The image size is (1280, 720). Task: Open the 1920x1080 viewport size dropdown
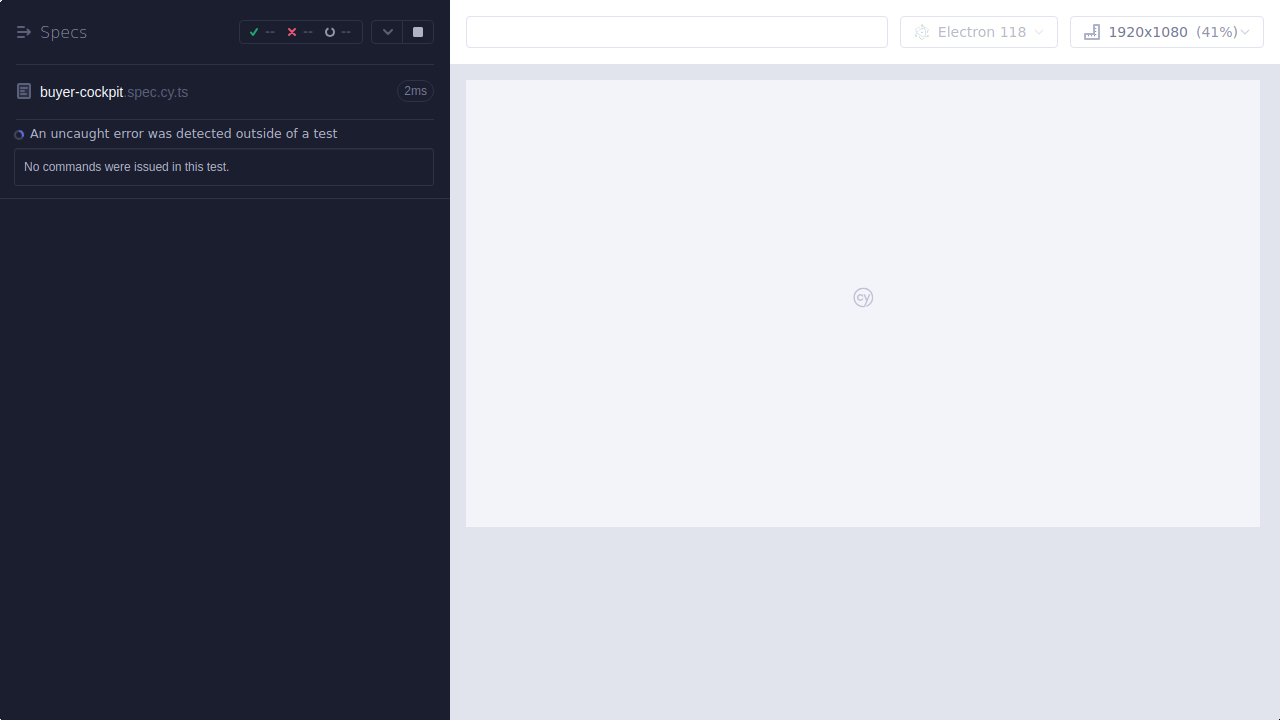coord(1166,31)
